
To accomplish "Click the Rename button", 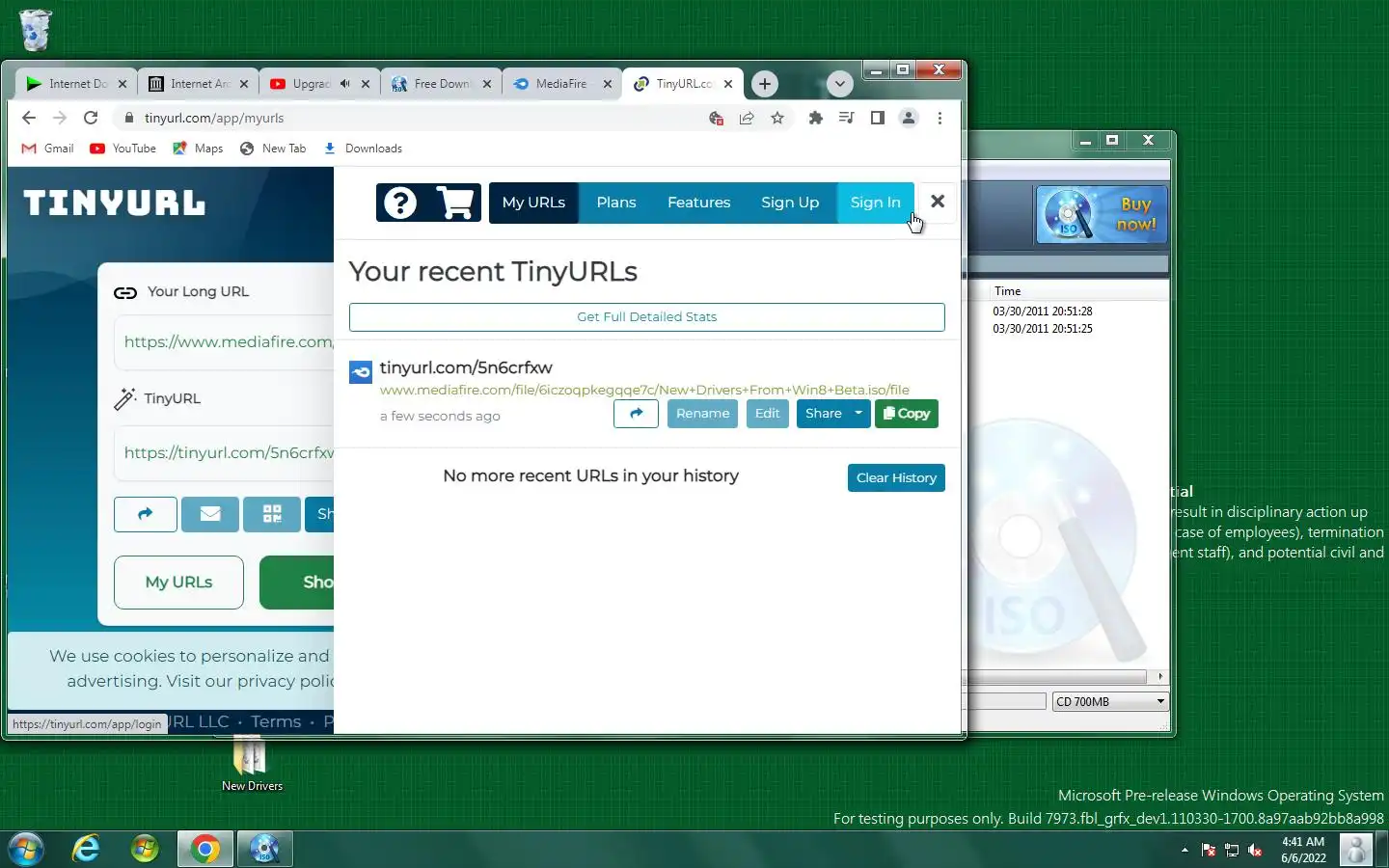I will tap(702, 414).
